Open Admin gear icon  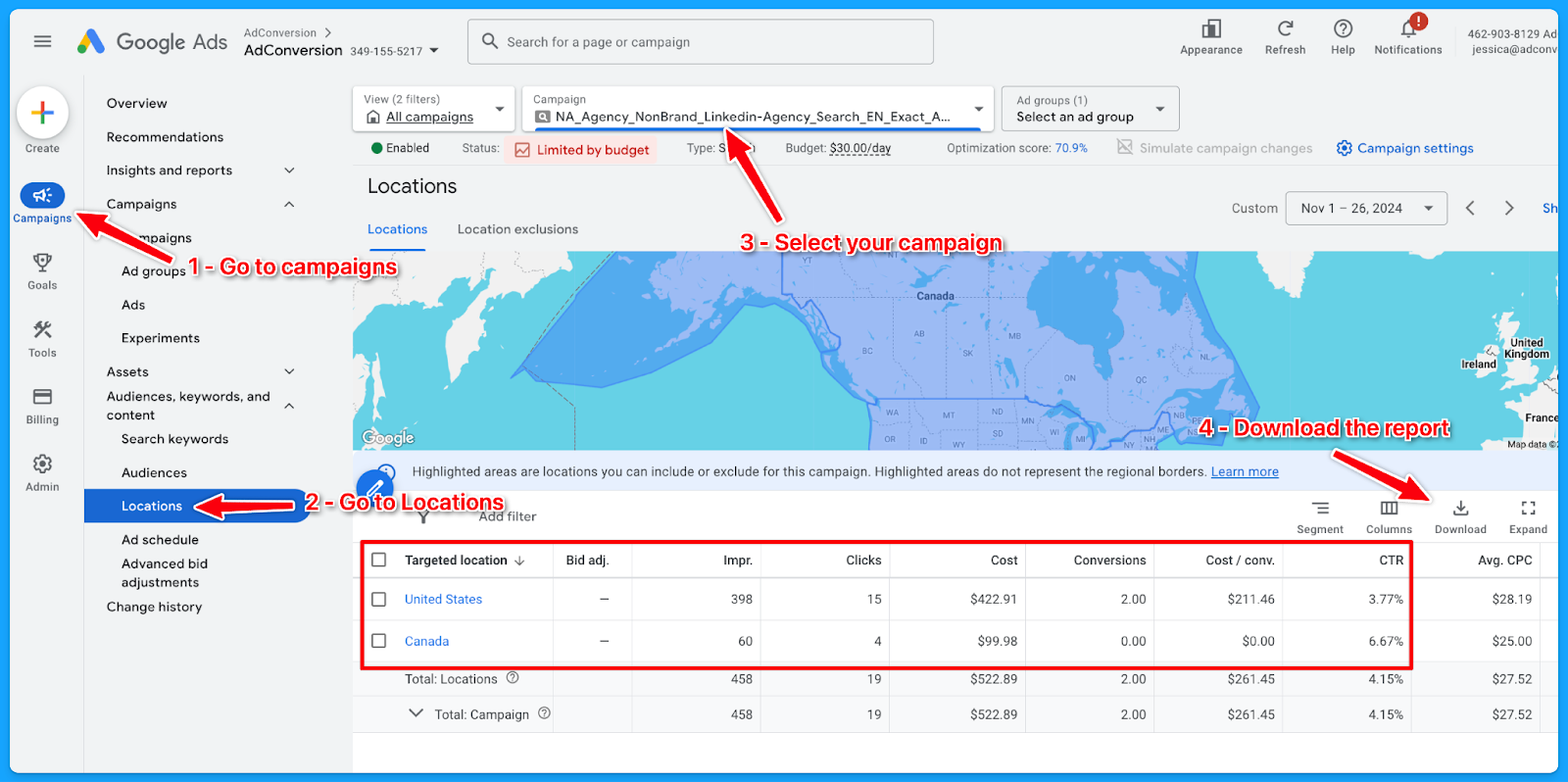(42, 464)
